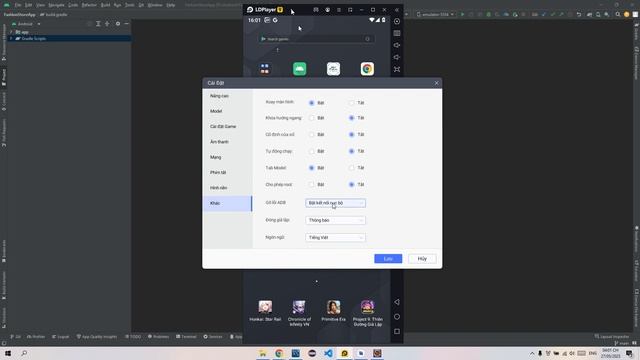Viewport: 640px width, 360px height.
Task: Switch to Phím tắt settings tab
Action: coord(227,172)
